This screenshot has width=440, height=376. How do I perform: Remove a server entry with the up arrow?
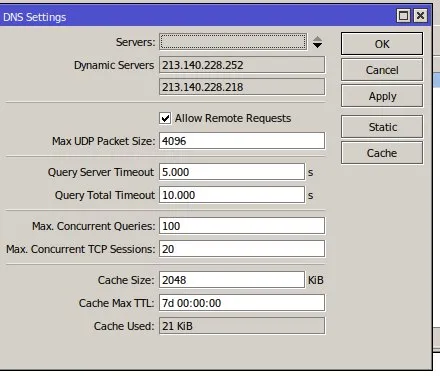coord(317,39)
